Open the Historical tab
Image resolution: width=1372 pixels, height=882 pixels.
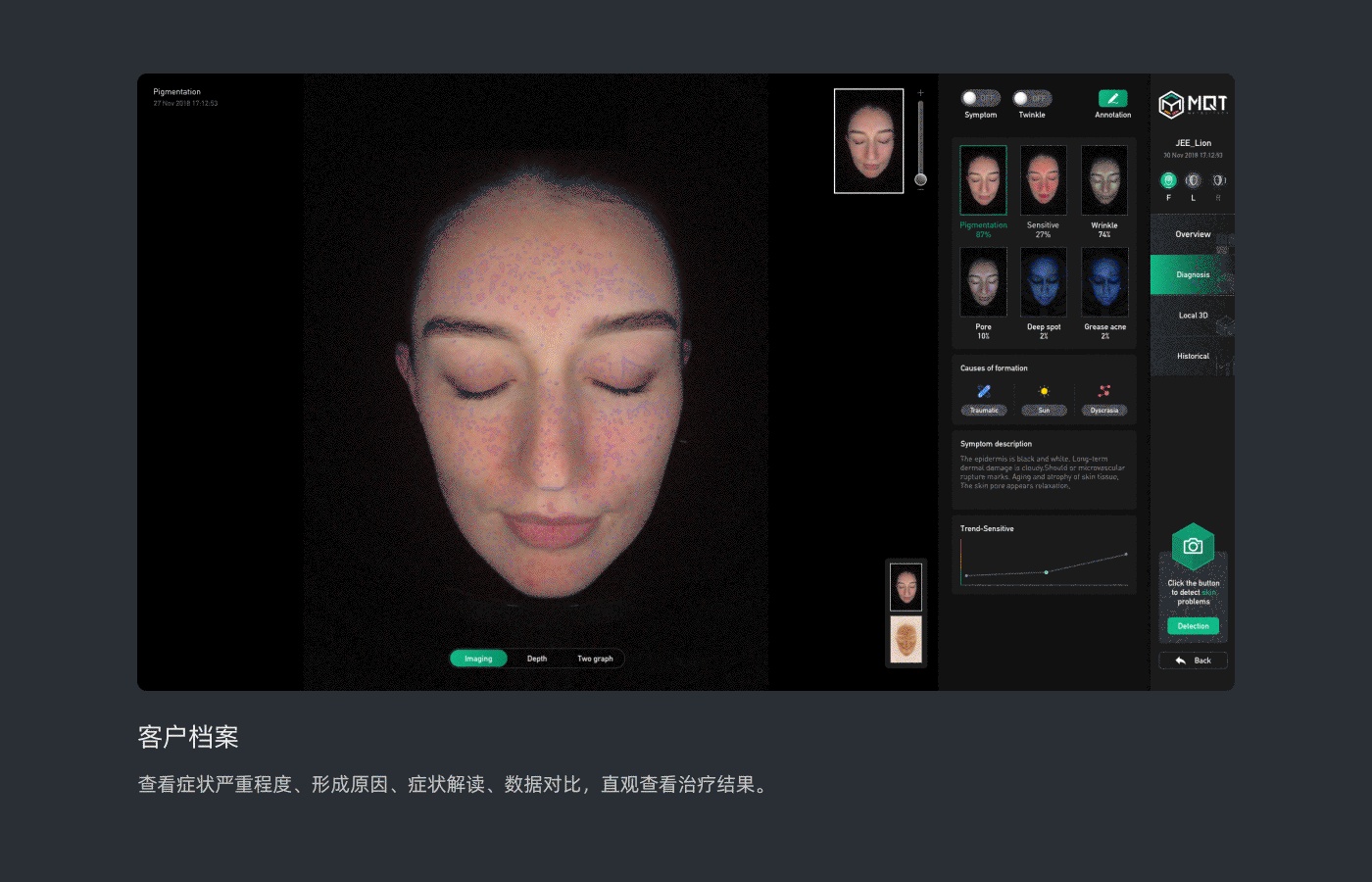1193,356
